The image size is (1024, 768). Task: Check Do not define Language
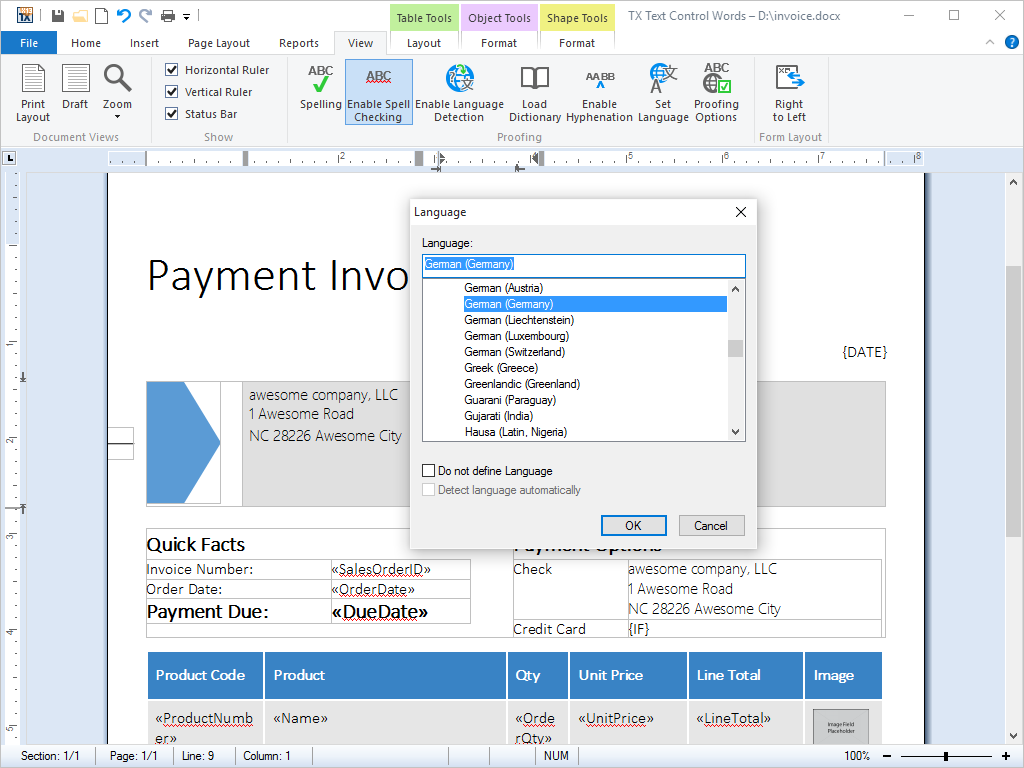(x=429, y=471)
